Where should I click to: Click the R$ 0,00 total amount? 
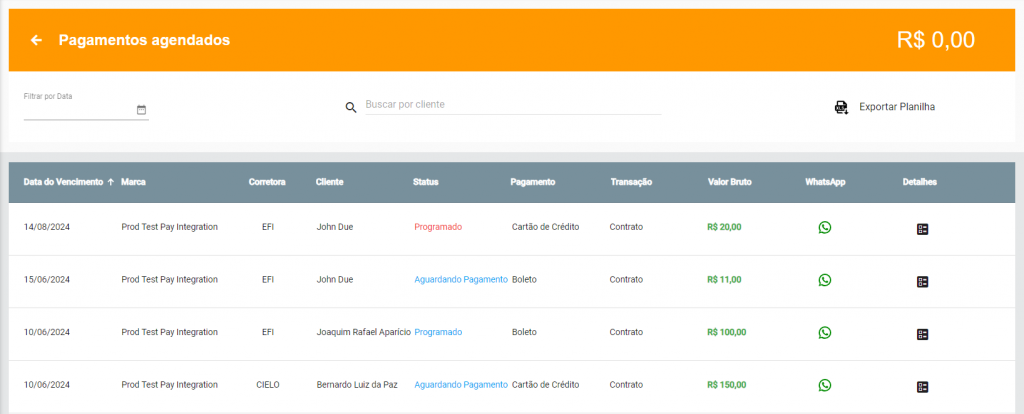[x=936, y=40]
